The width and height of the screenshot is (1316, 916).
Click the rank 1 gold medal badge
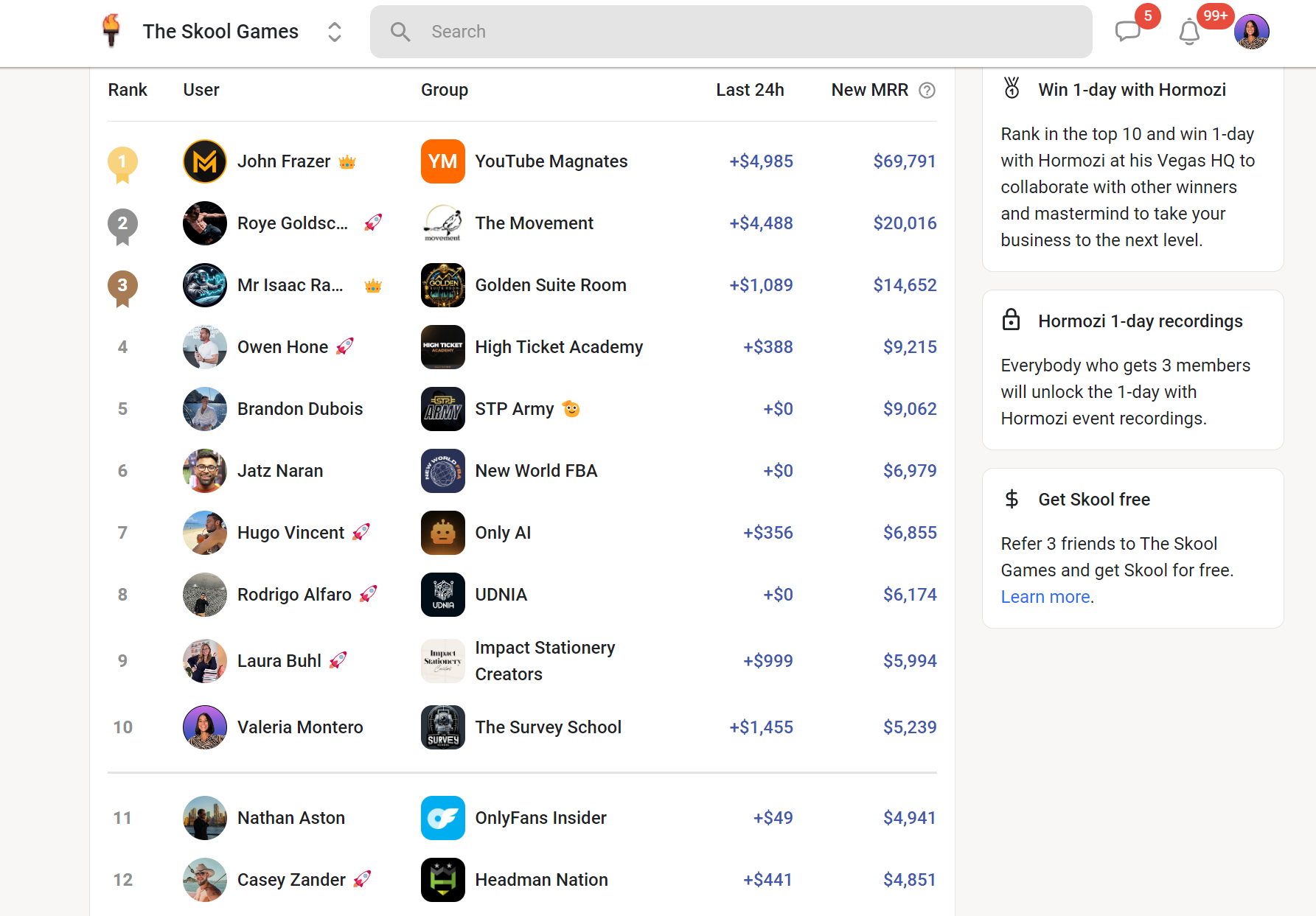pyautogui.click(x=122, y=164)
